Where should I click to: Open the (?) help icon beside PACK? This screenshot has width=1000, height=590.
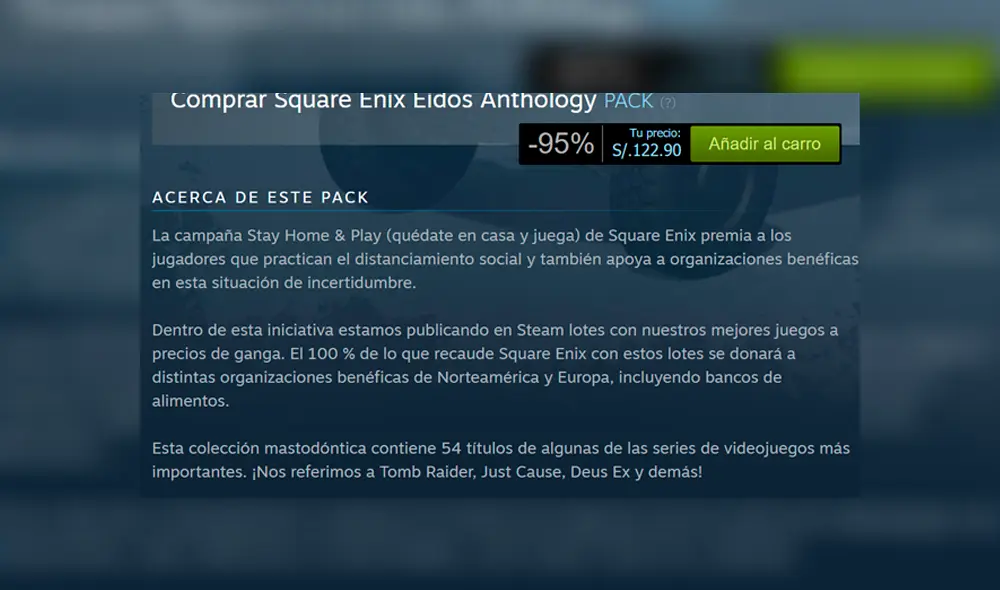(668, 103)
